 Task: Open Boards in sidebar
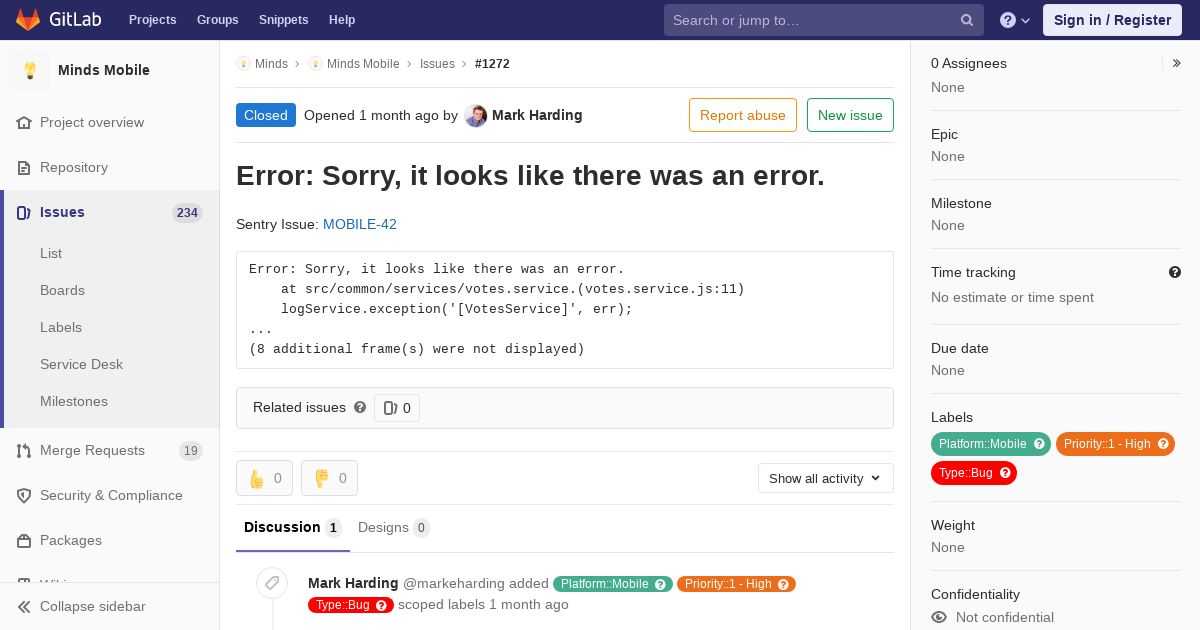coord(62,290)
